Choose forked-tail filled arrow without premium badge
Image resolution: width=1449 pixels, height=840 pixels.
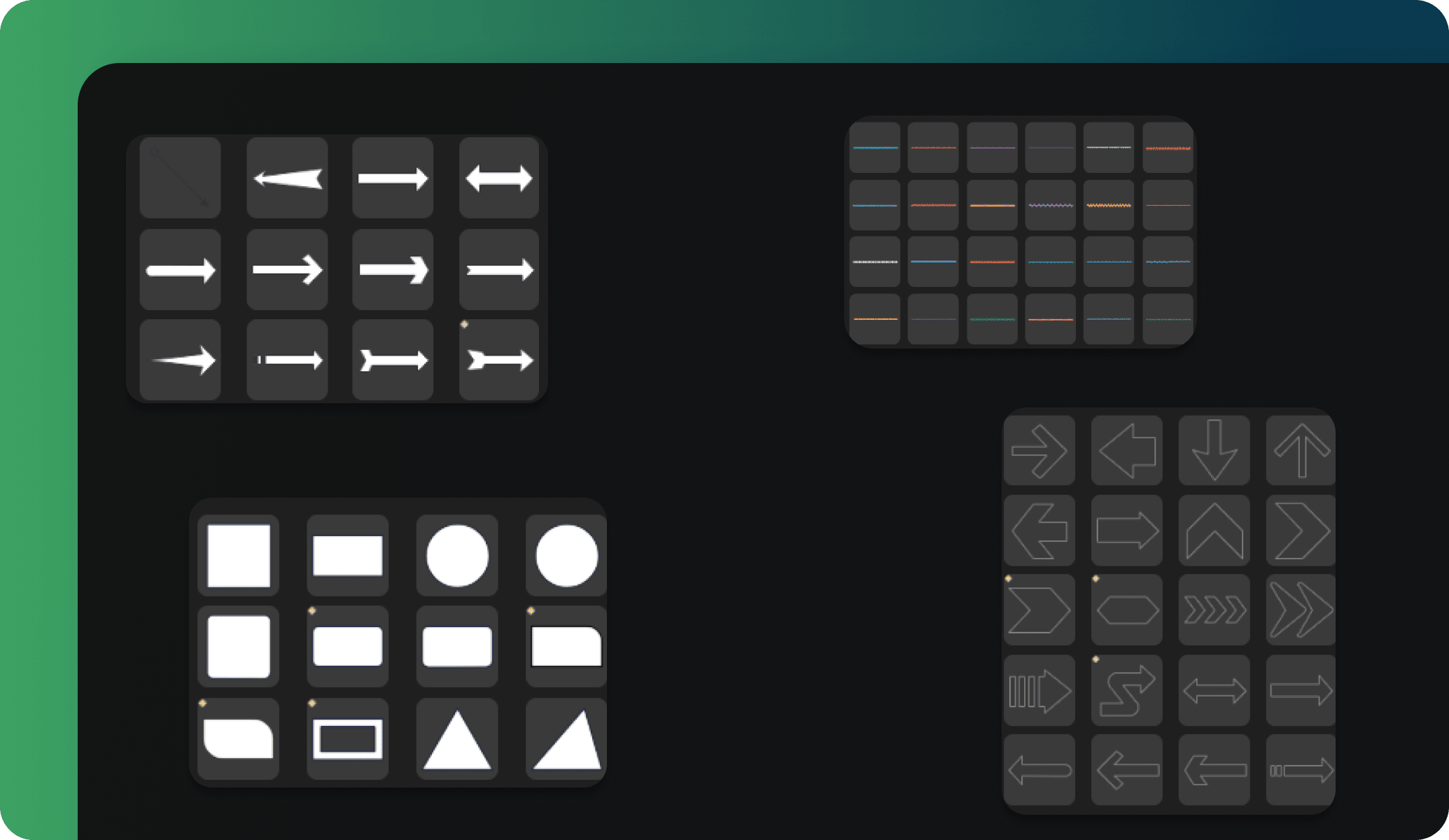(393, 360)
